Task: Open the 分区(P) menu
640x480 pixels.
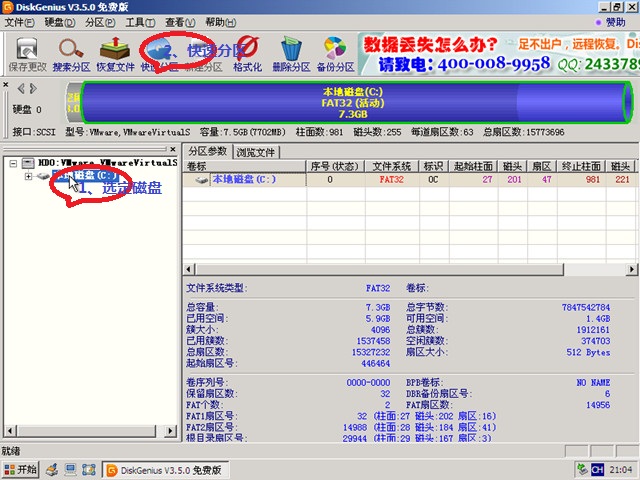Action: (100, 22)
